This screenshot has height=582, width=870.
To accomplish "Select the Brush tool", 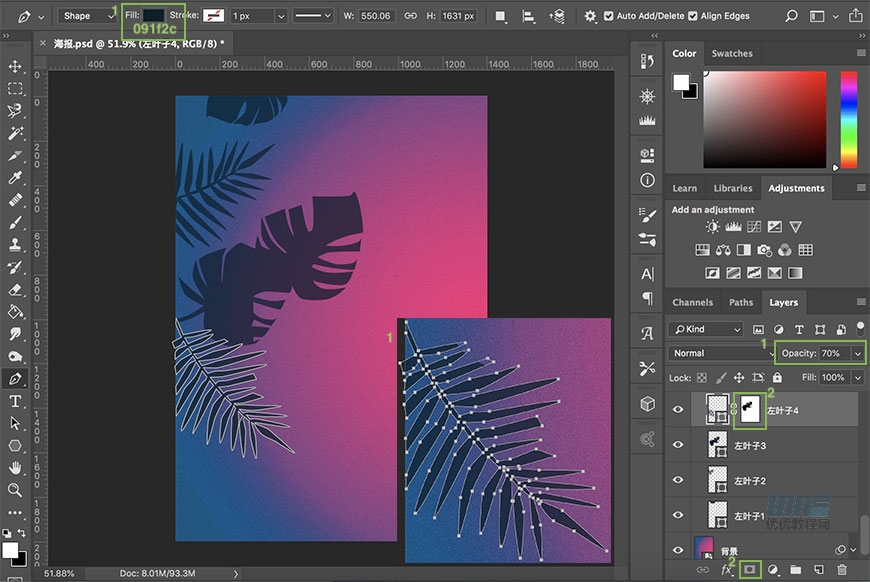I will (x=15, y=222).
